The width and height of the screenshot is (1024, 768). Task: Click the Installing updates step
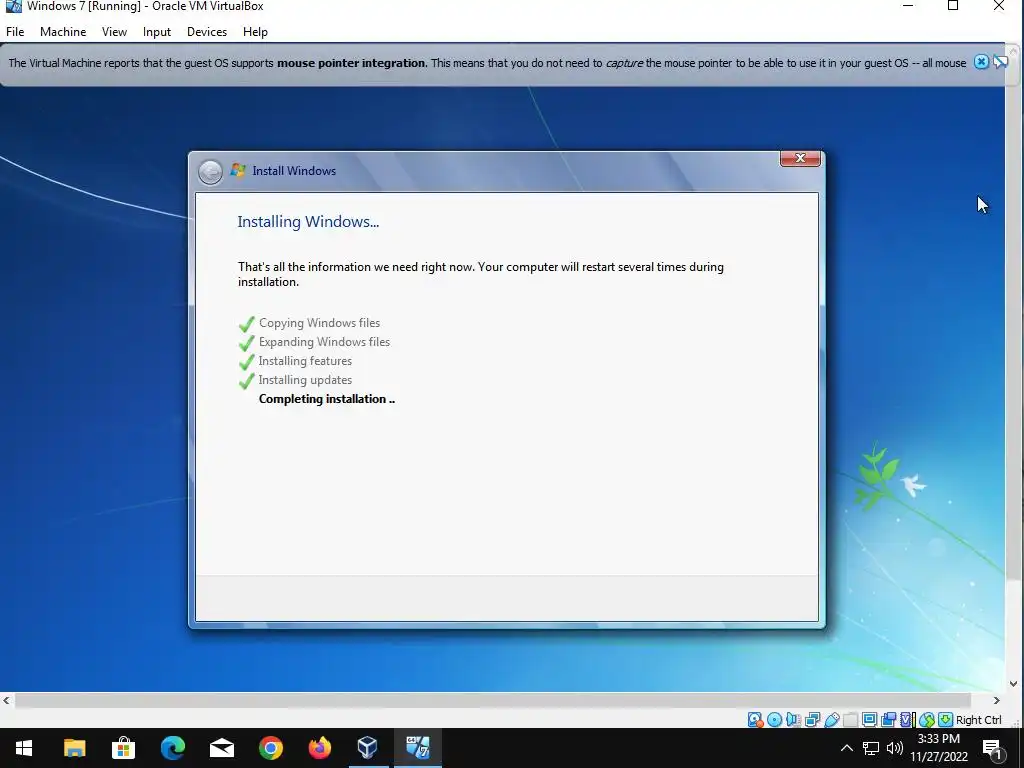tap(305, 379)
